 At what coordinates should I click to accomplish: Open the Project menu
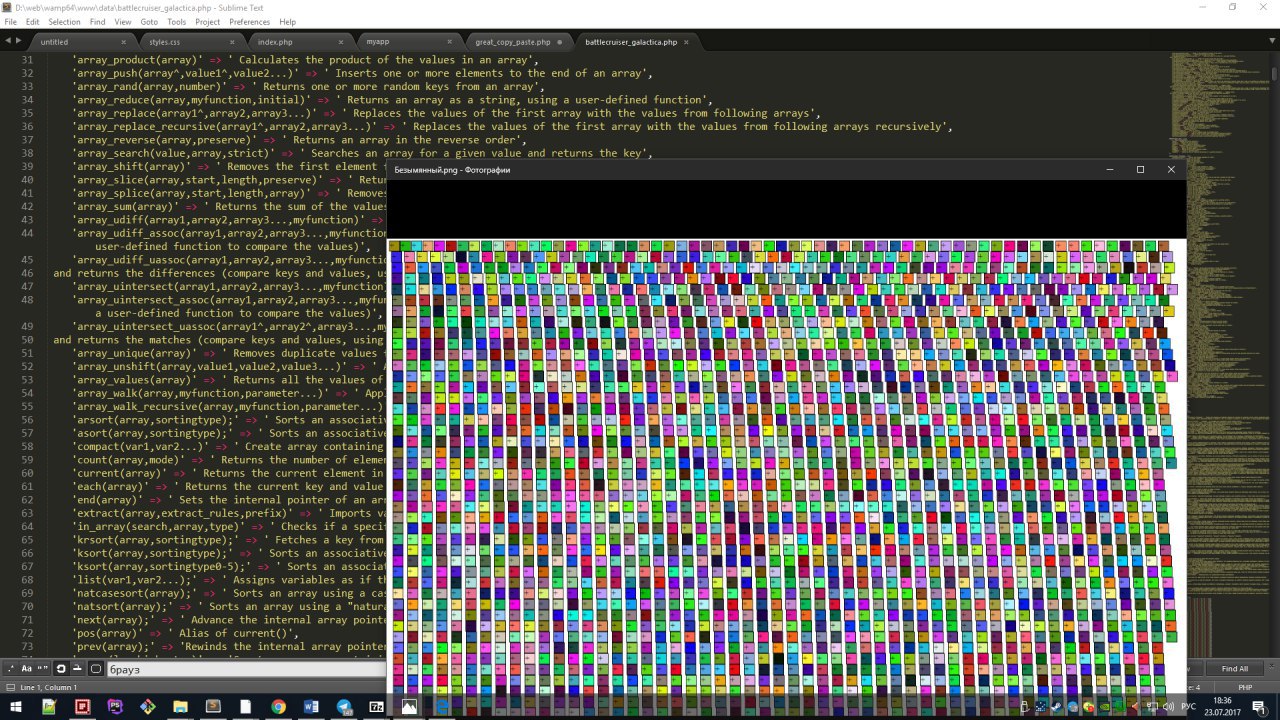point(208,21)
